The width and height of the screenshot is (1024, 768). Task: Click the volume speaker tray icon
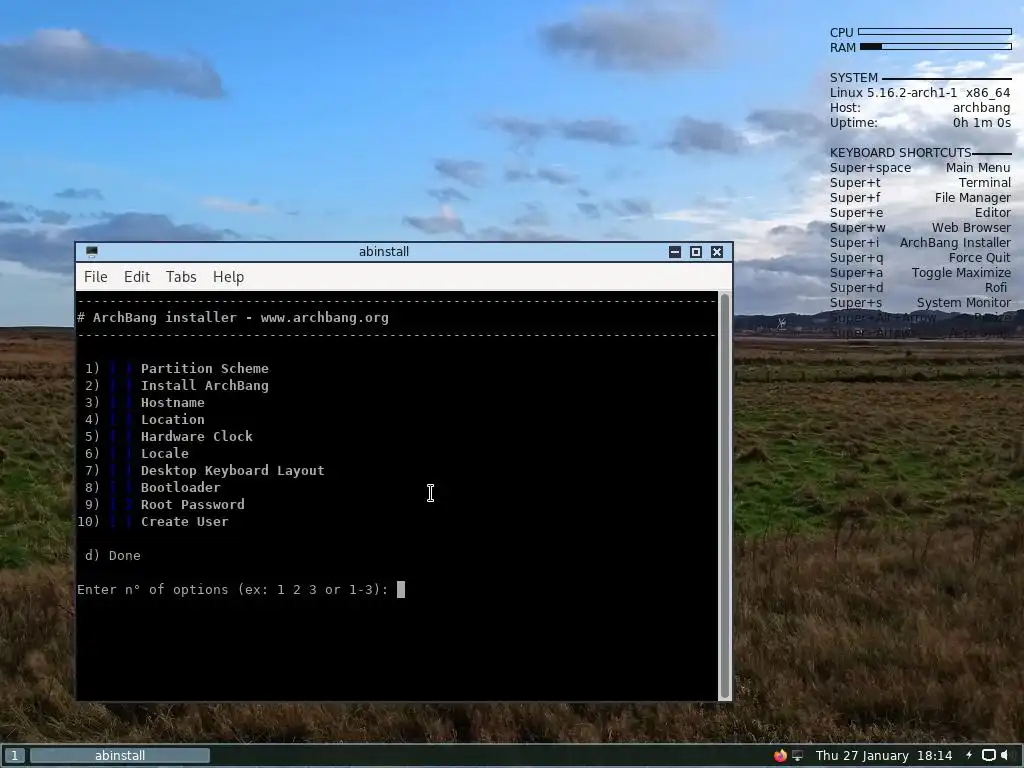[1006, 756]
